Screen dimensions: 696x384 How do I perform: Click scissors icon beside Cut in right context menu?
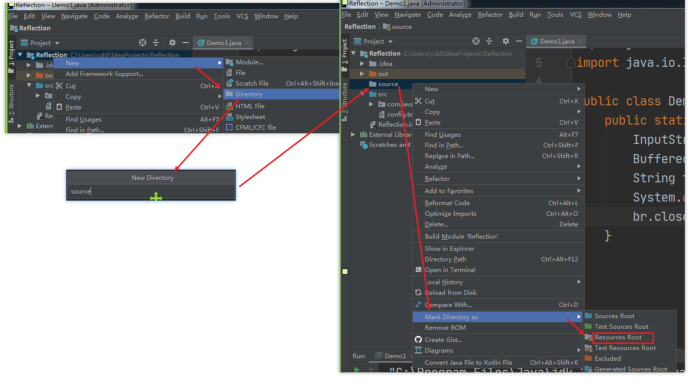point(418,101)
